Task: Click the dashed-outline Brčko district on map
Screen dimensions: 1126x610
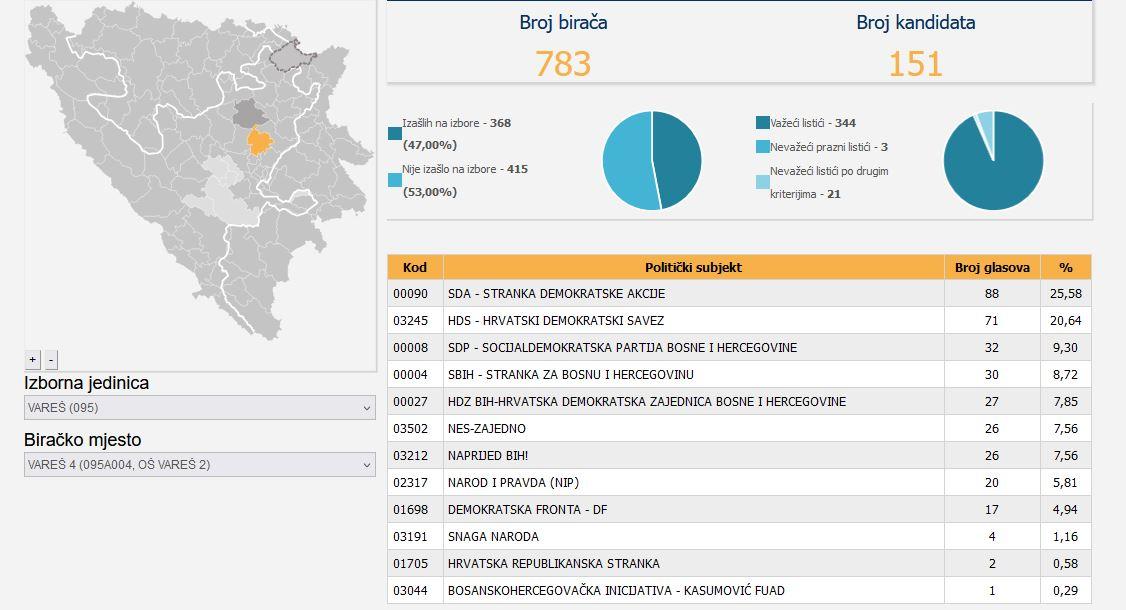Action: coord(292,55)
